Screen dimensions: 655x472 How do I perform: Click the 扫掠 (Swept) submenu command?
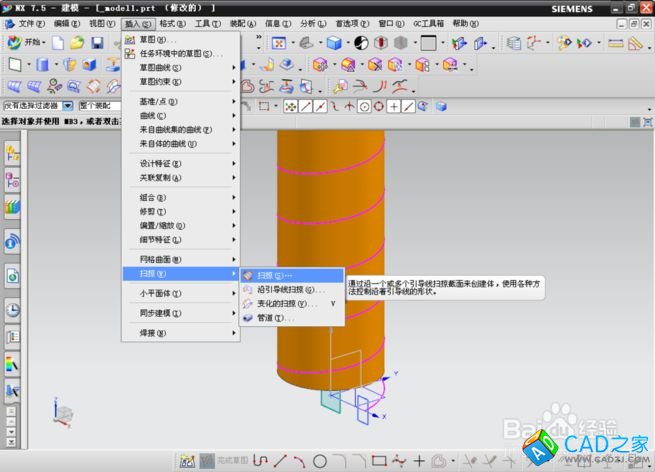pyautogui.click(x=272, y=275)
